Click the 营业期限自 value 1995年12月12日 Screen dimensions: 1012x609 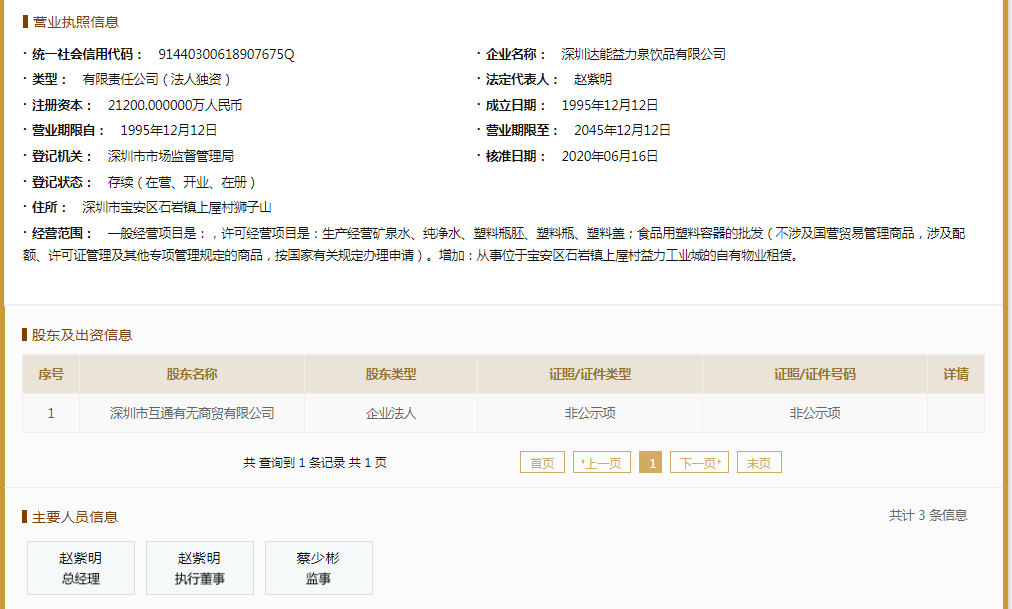168,130
